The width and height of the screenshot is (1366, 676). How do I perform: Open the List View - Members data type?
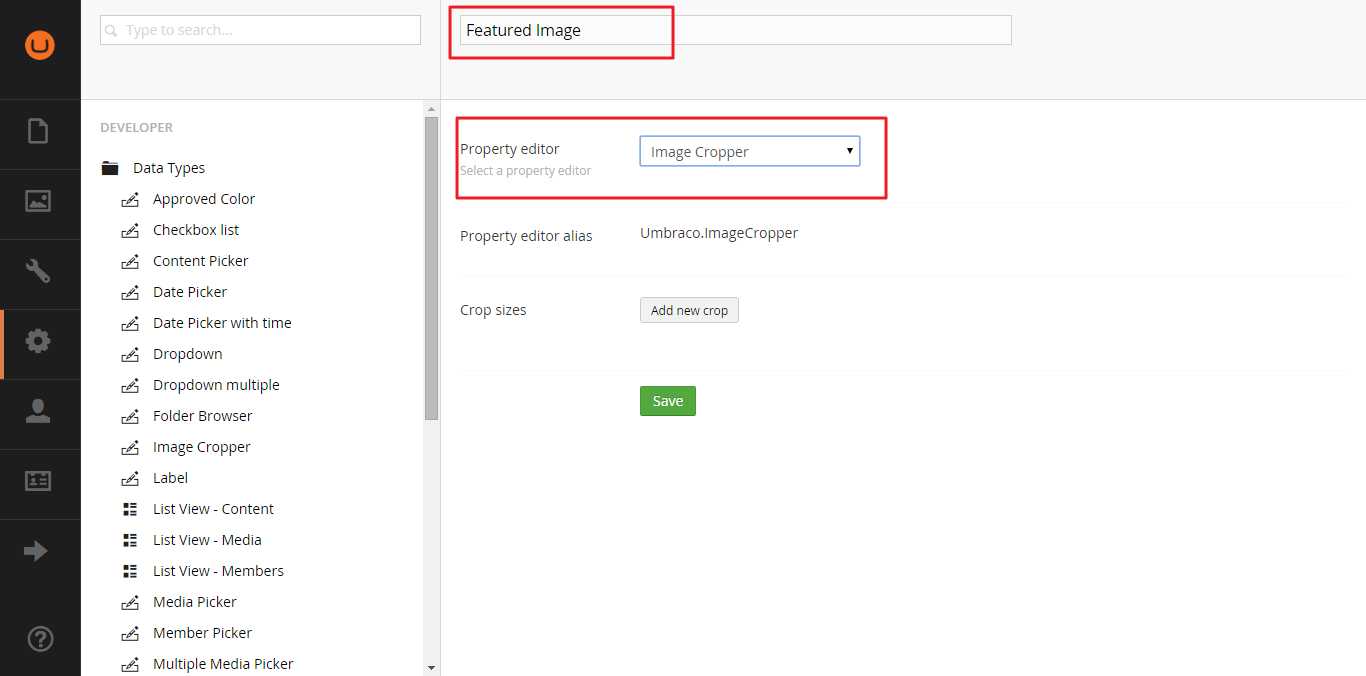click(x=218, y=571)
